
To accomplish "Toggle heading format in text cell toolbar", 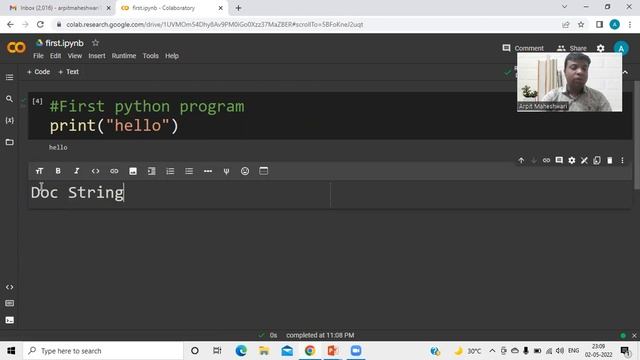I will click(39, 171).
